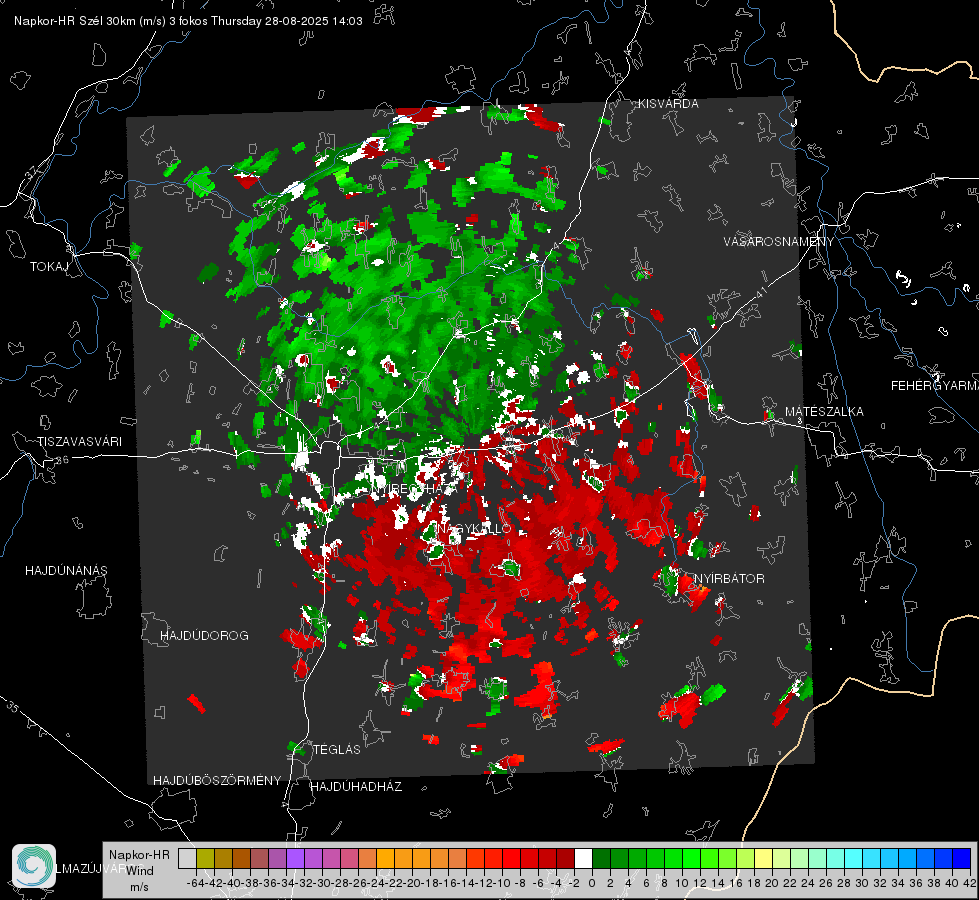Click the HAJDÚBÖSZÖRMÉNY town label
This screenshot has width=979, height=900.
217,781
